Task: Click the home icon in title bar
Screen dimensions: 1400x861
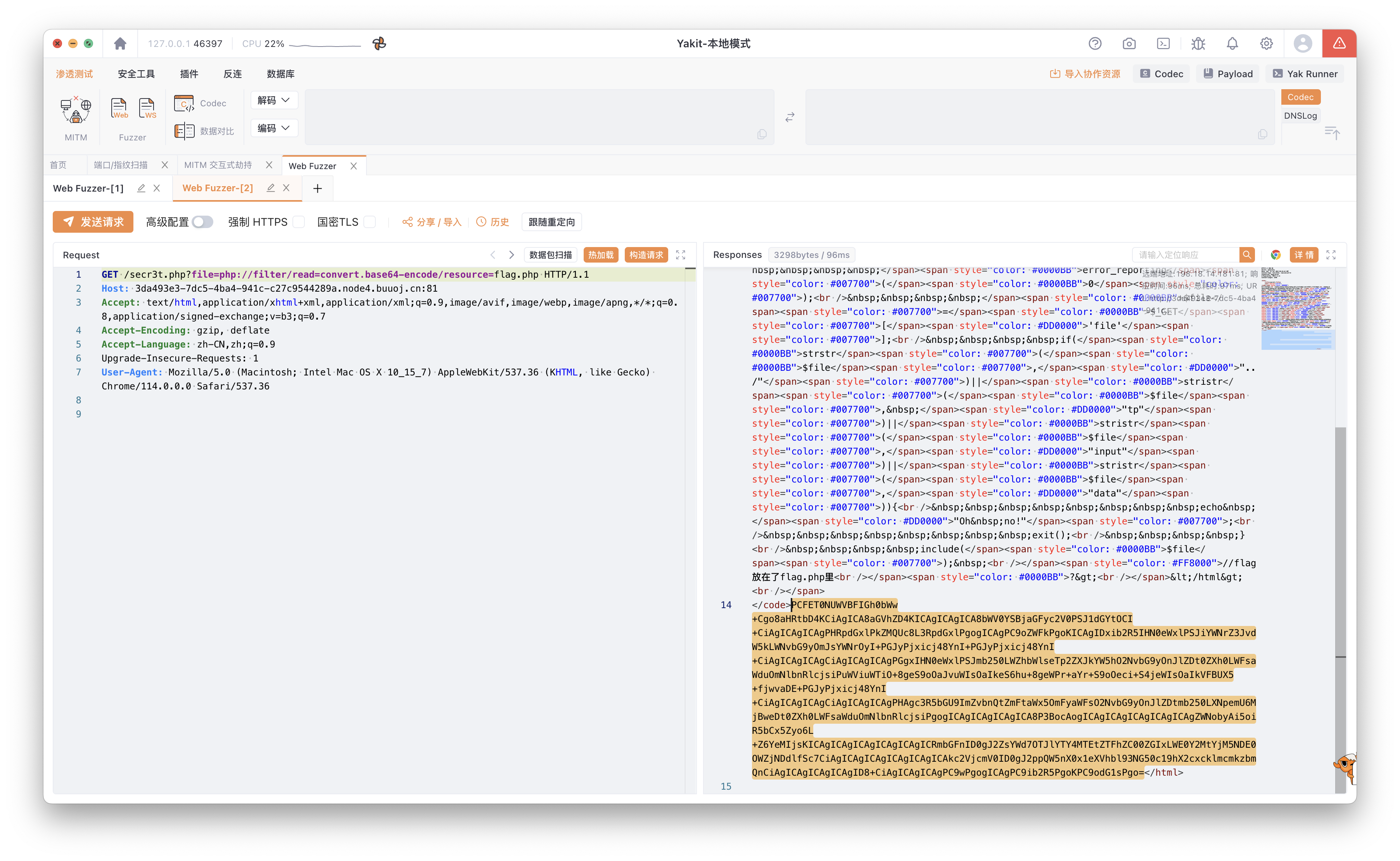Action: [x=120, y=44]
